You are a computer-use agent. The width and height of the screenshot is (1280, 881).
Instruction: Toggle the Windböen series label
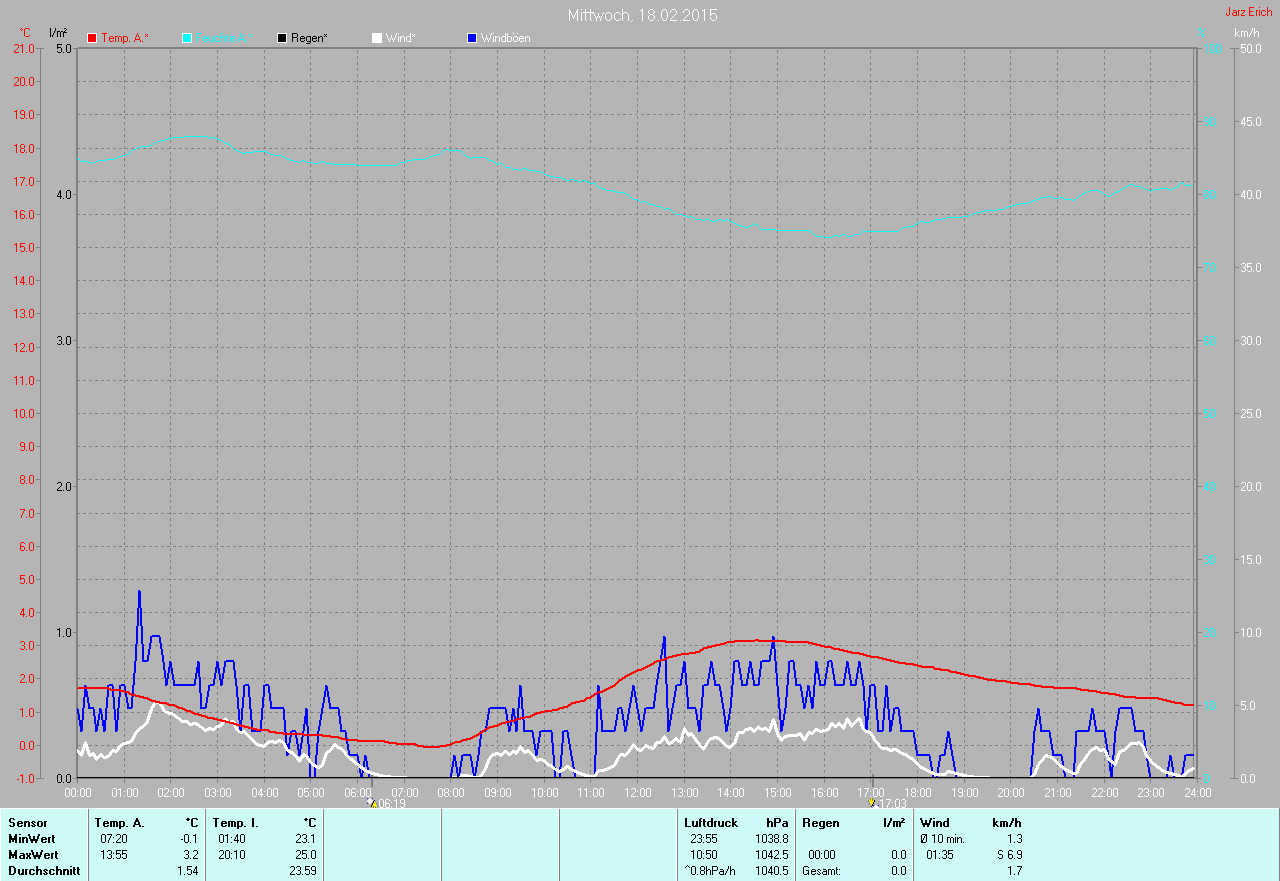(x=505, y=38)
